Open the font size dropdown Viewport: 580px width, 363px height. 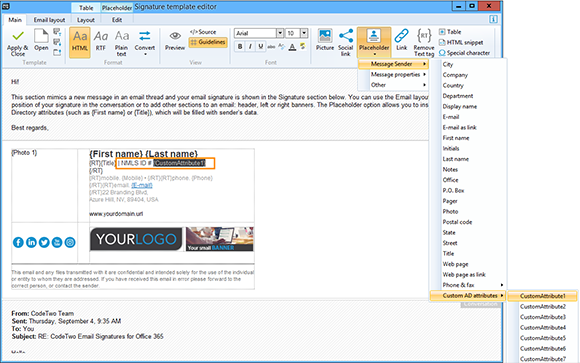click(x=304, y=33)
